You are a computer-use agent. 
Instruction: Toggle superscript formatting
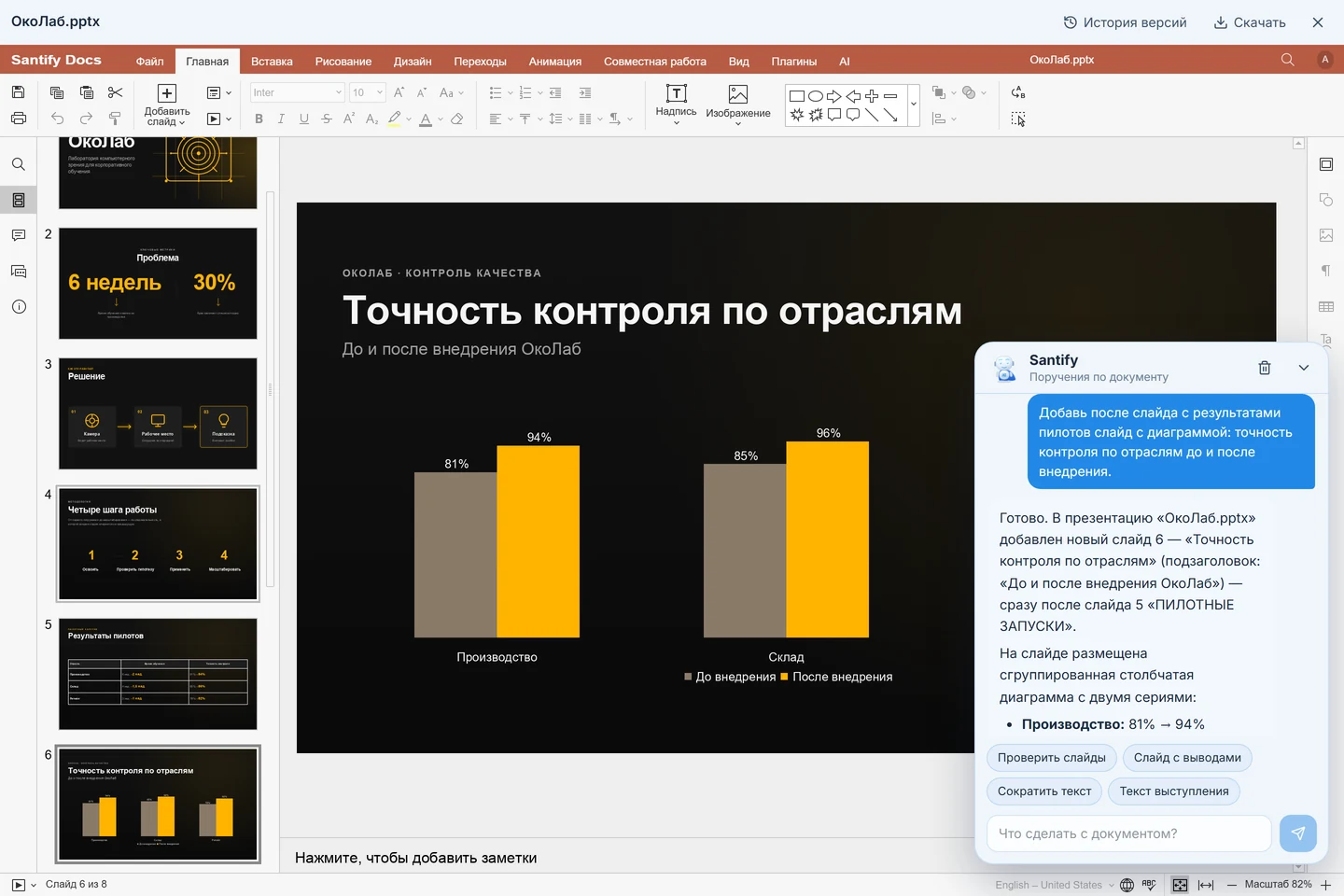pos(349,119)
